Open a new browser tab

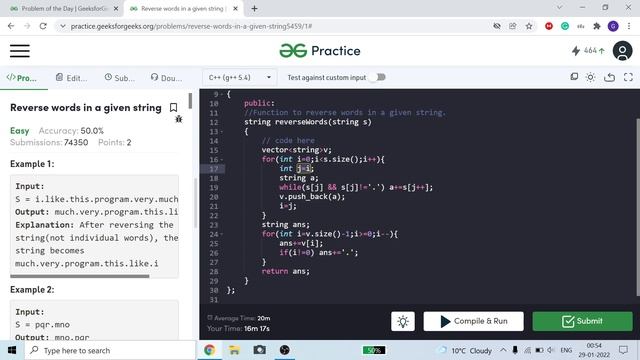(254, 8)
